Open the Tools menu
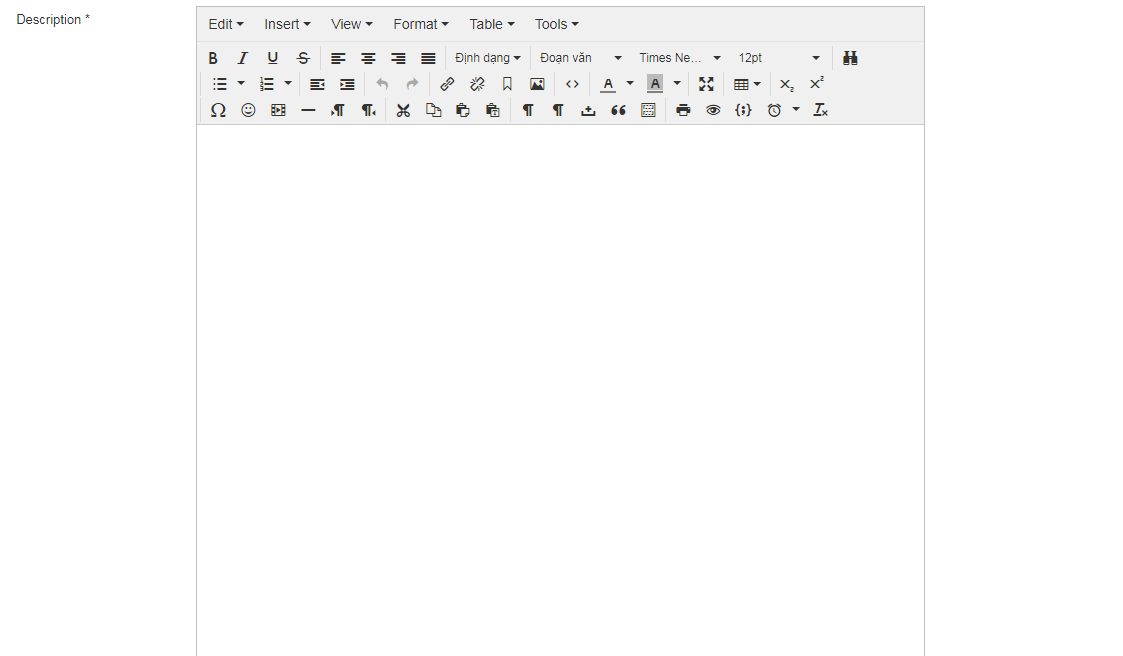The width and height of the screenshot is (1123, 656). click(556, 24)
